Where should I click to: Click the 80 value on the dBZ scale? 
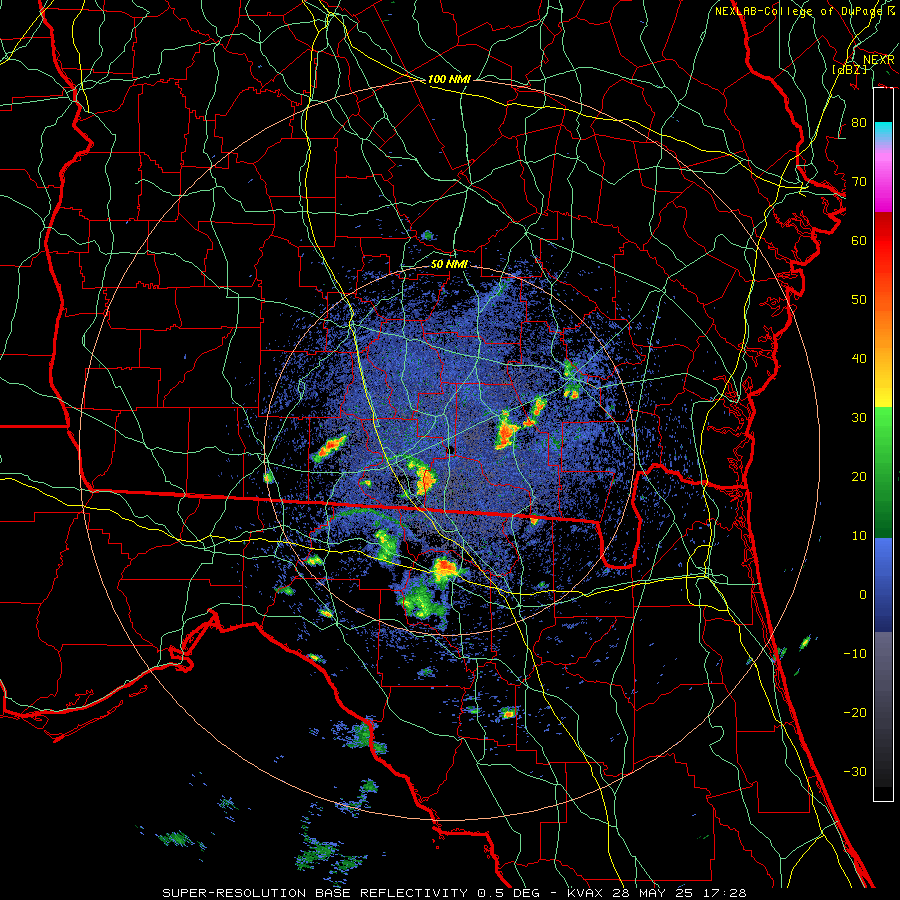coord(859,122)
